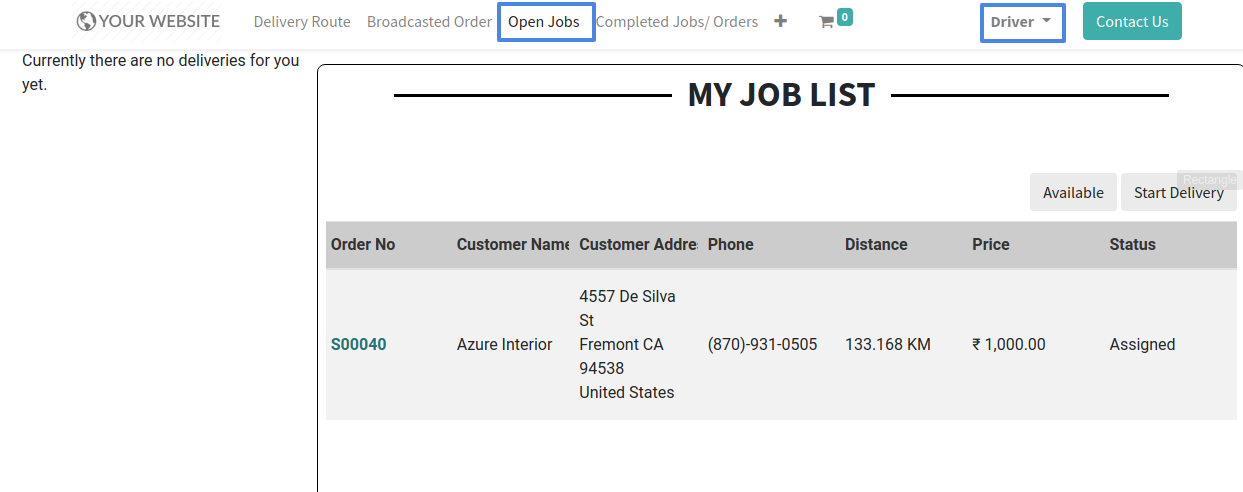Click the globe logo icon
This screenshot has width=1243, height=492.
86,21
